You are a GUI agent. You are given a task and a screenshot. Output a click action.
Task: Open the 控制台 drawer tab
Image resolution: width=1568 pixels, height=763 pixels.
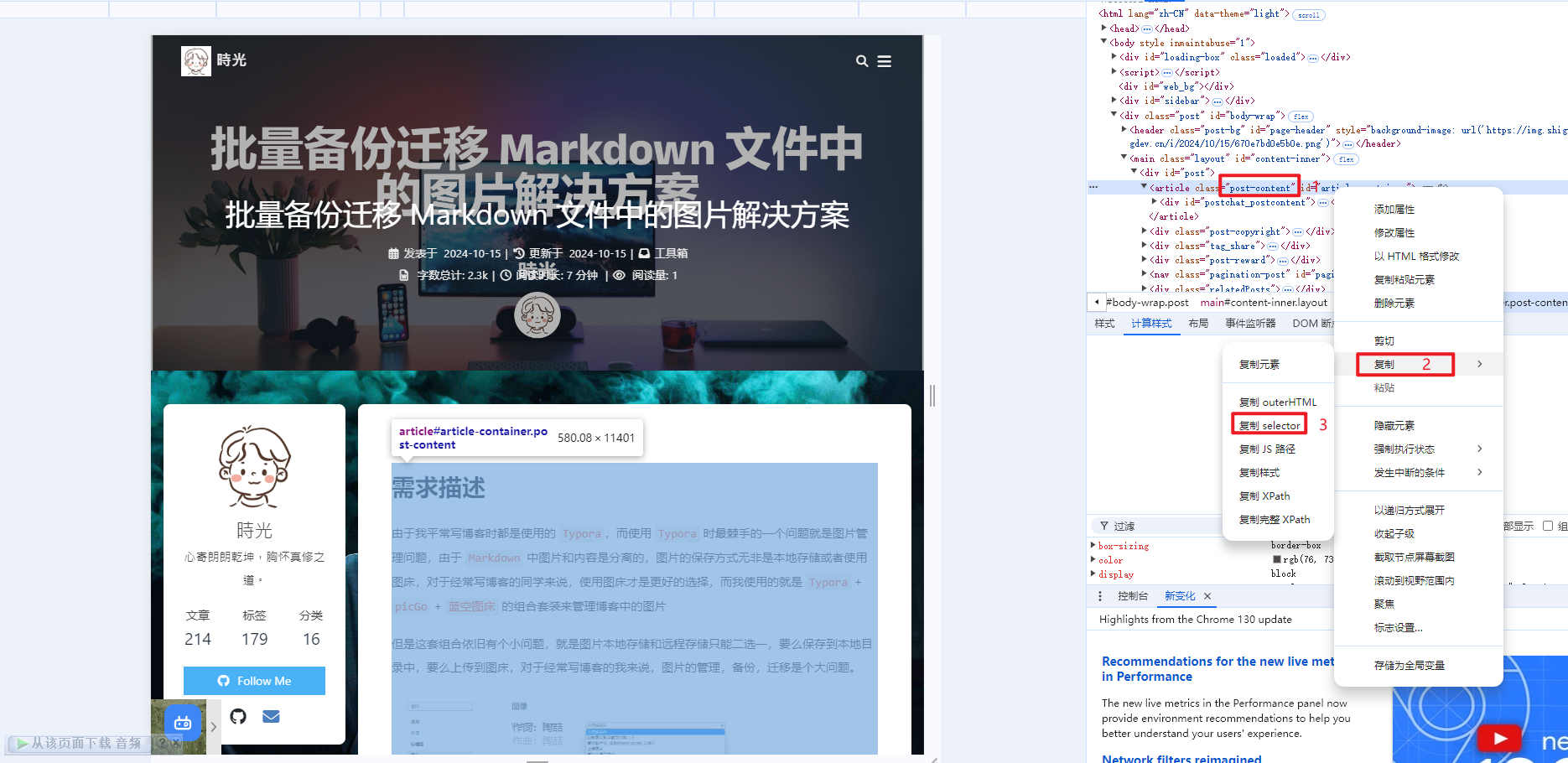coord(1133,596)
